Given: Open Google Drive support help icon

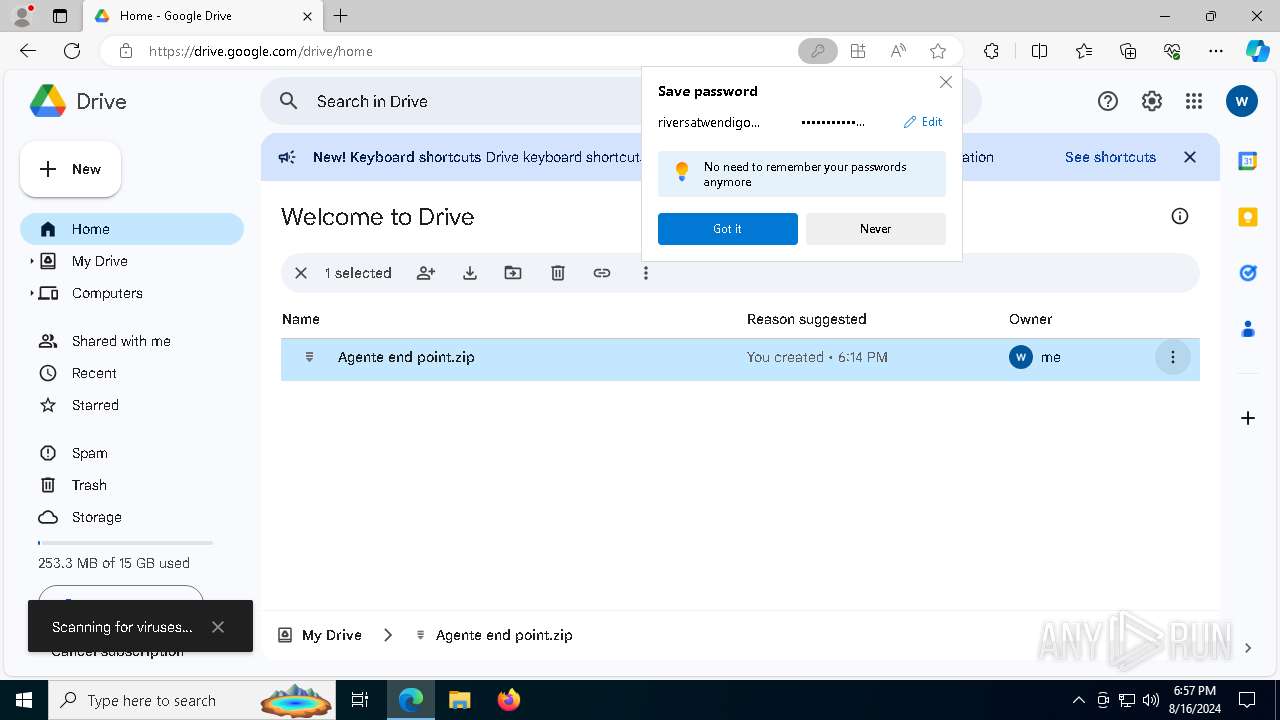Looking at the screenshot, I should pyautogui.click(x=1108, y=101).
